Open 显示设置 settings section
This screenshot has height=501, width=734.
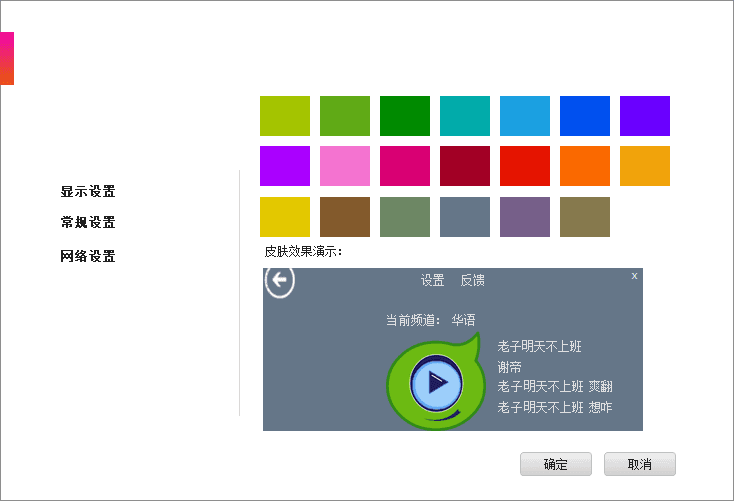click(x=88, y=191)
